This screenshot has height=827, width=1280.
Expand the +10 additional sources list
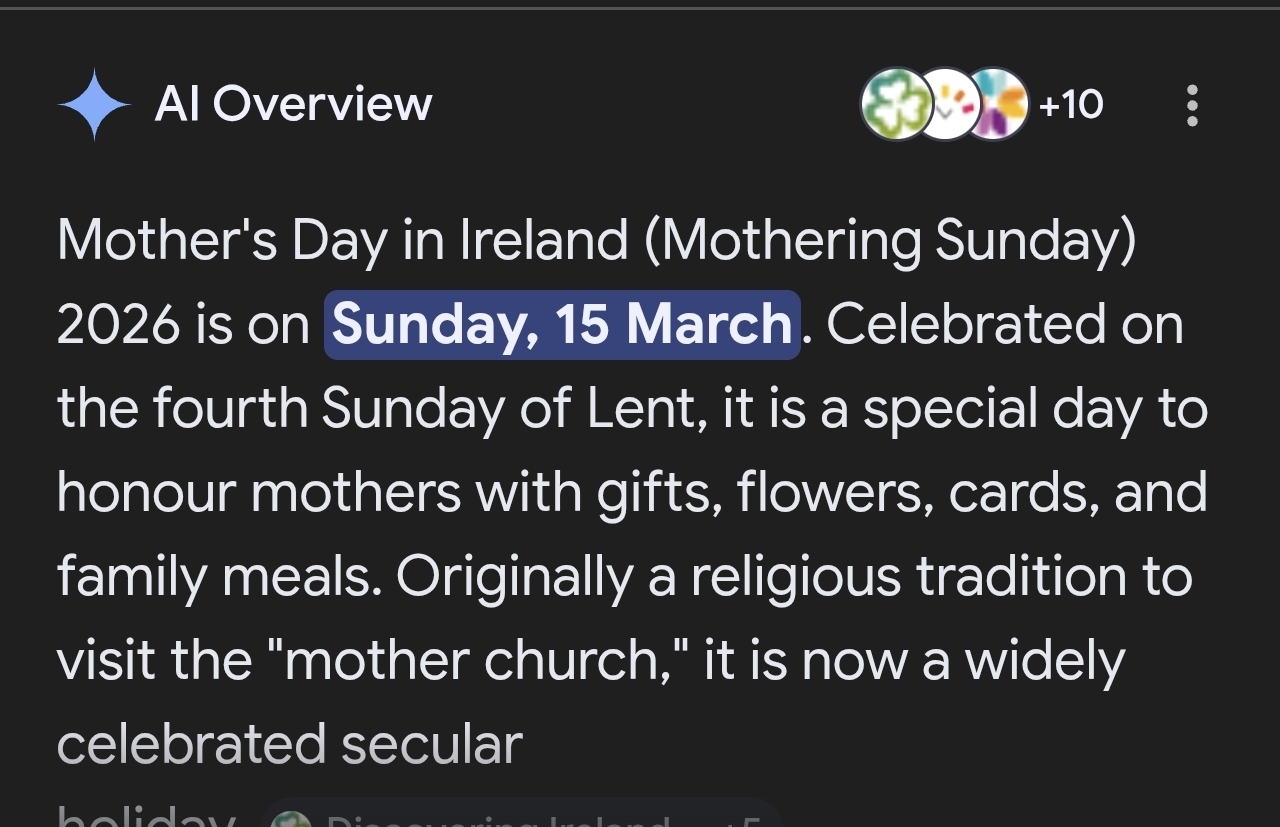(x=1071, y=104)
